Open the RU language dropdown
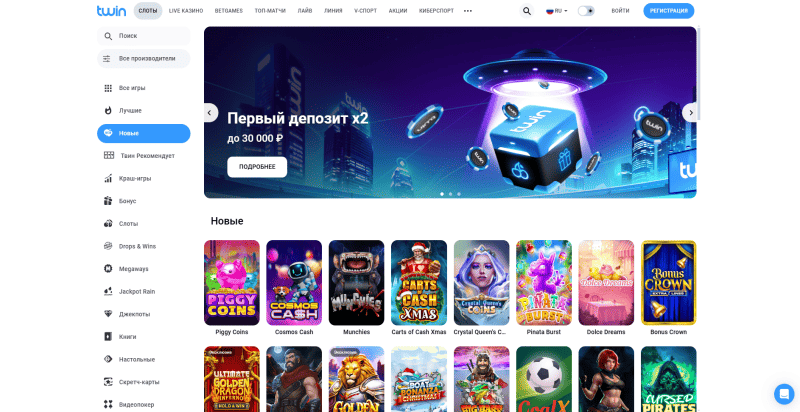The image size is (800, 412). 557,11
